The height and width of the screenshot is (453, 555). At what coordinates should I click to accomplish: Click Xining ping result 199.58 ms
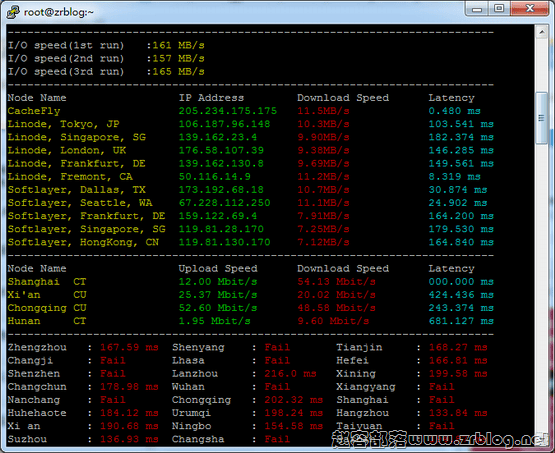(x=458, y=373)
